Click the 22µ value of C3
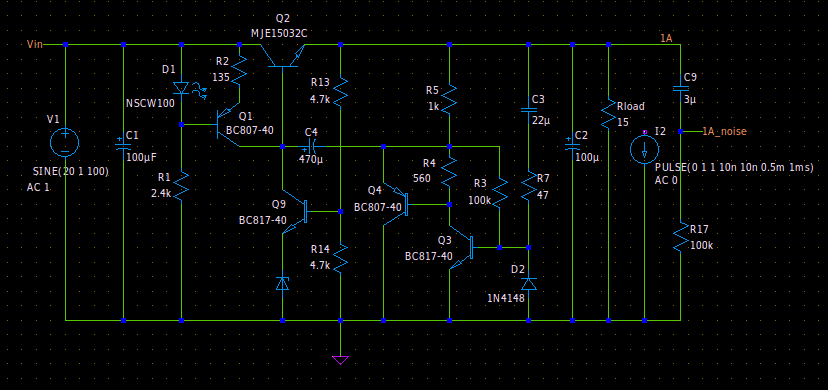This screenshot has height=390, width=828. point(541,120)
